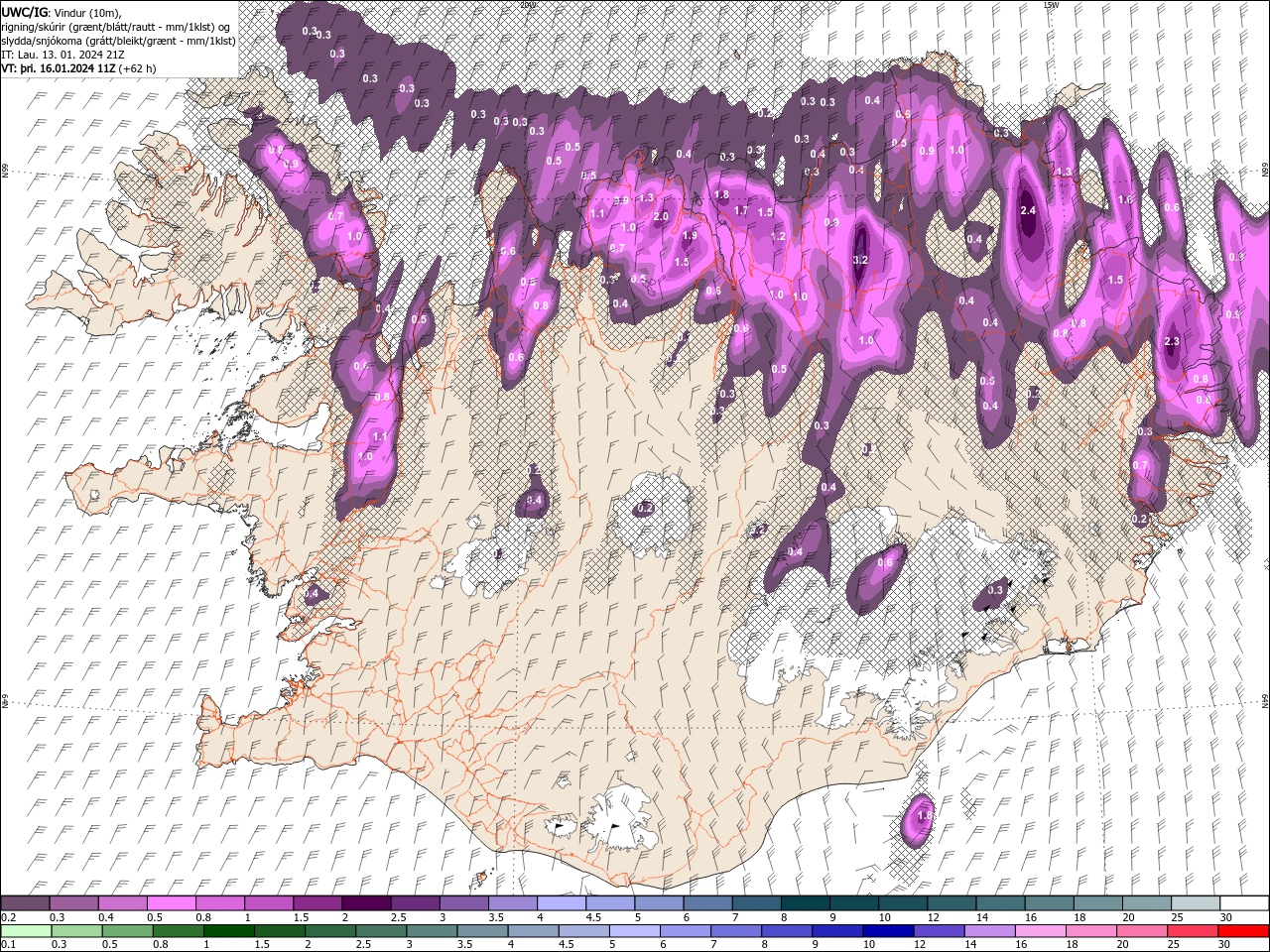
Task: Click the dark teal 8–9 snow legend swatch
Action: (x=804, y=903)
